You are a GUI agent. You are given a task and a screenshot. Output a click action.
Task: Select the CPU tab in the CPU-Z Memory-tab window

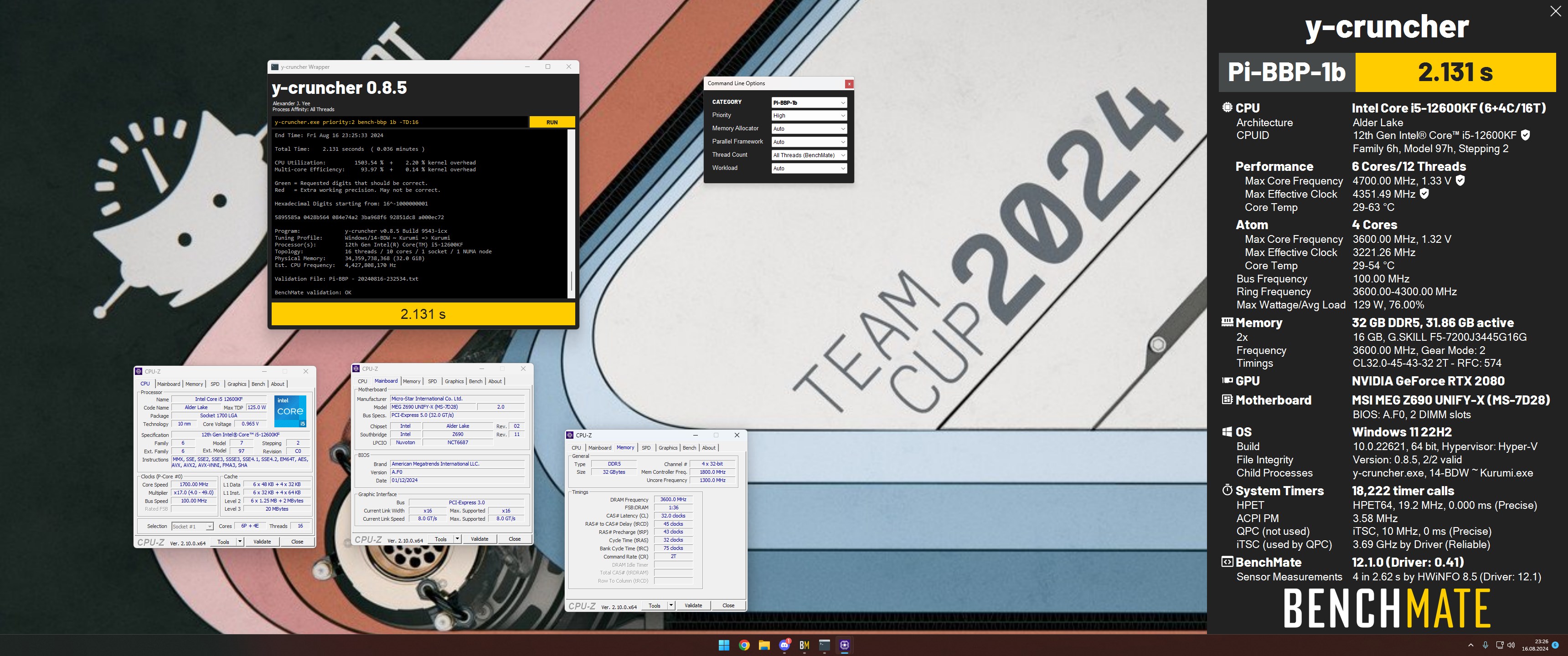(x=576, y=448)
